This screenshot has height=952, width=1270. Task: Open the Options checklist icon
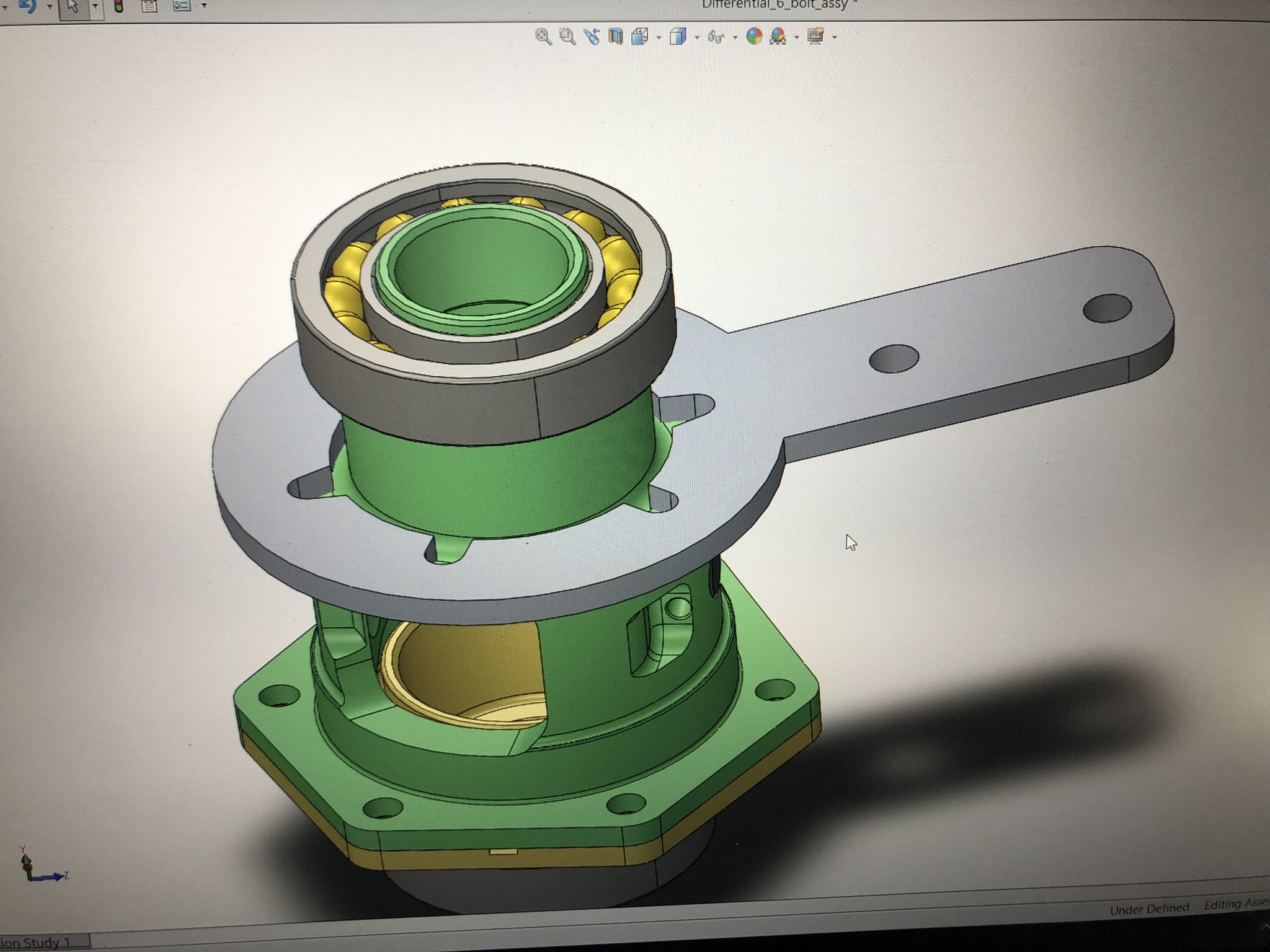pos(181,6)
